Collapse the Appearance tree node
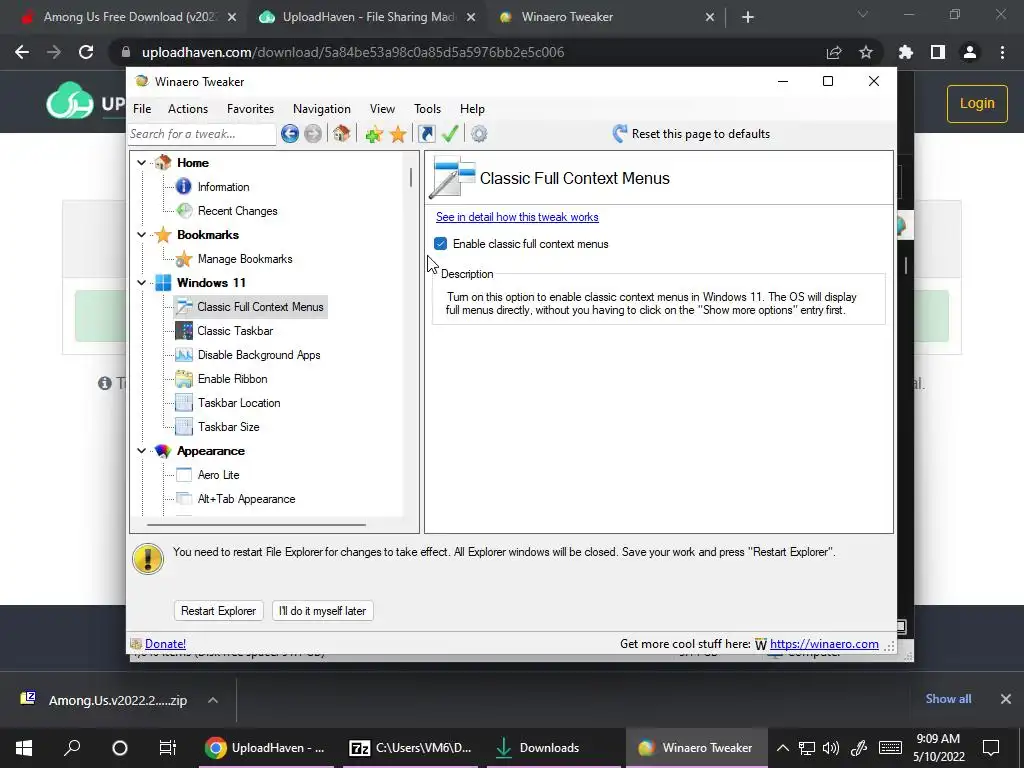The height and width of the screenshot is (768, 1024). (142, 451)
